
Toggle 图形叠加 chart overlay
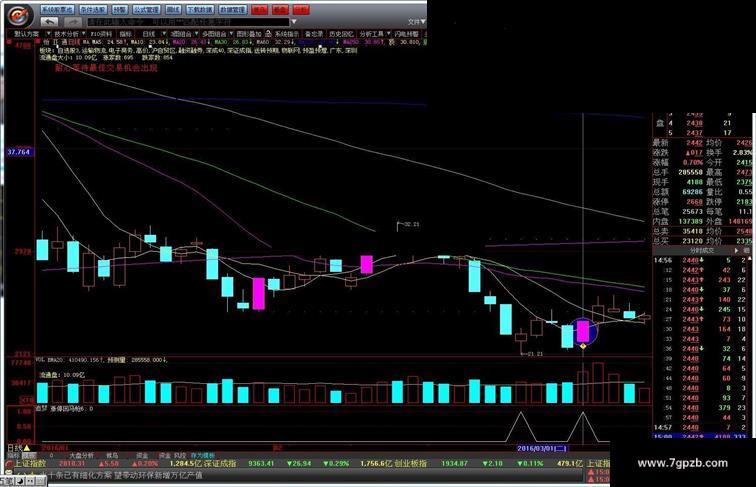(x=249, y=34)
